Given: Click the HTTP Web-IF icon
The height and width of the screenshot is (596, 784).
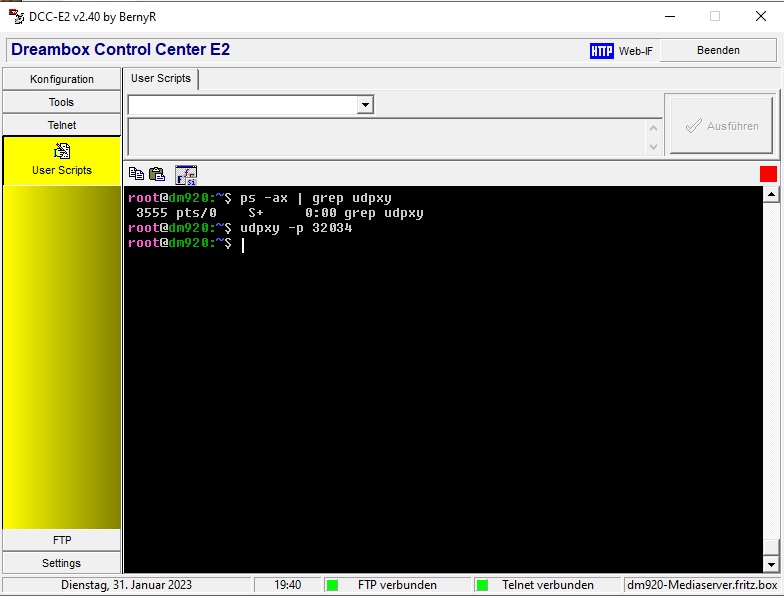Looking at the screenshot, I should [x=602, y=51].
